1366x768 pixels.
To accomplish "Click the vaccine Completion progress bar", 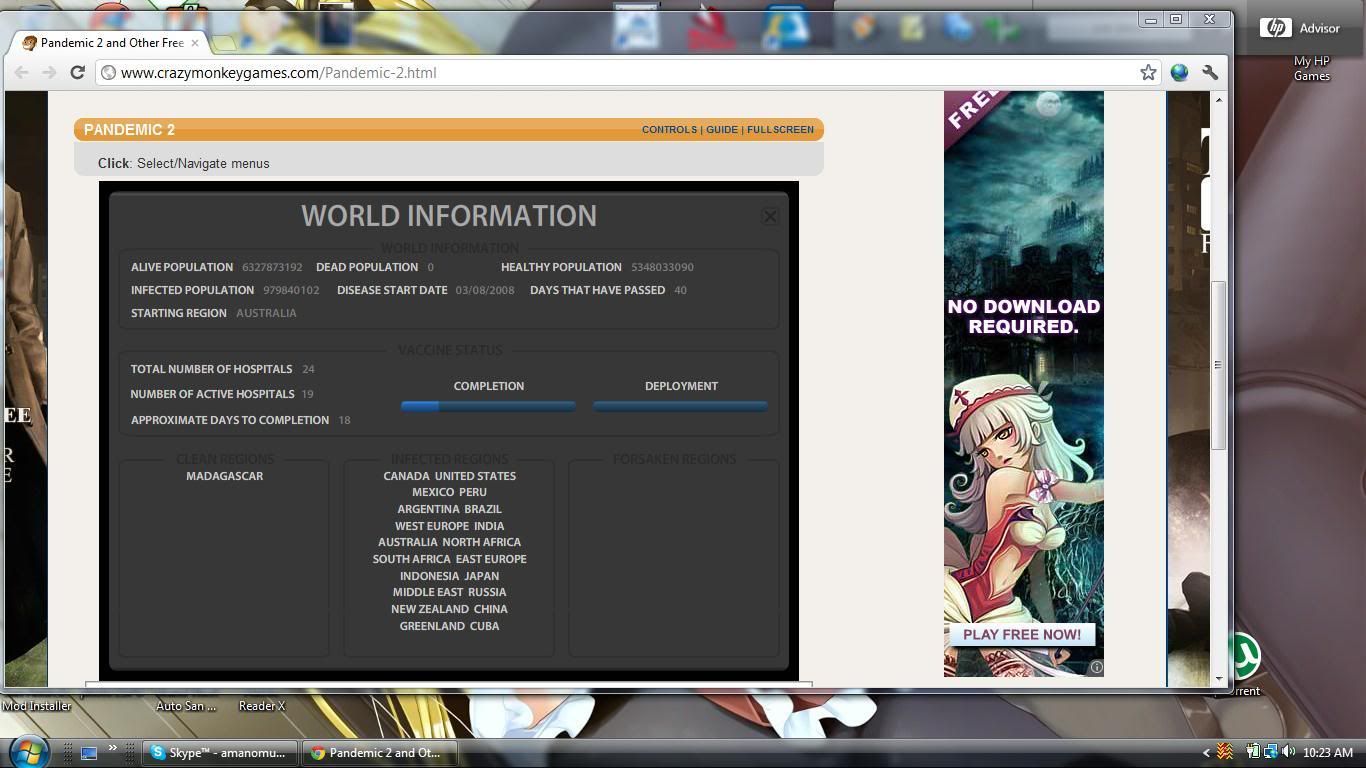I will [x=488, y=406].
